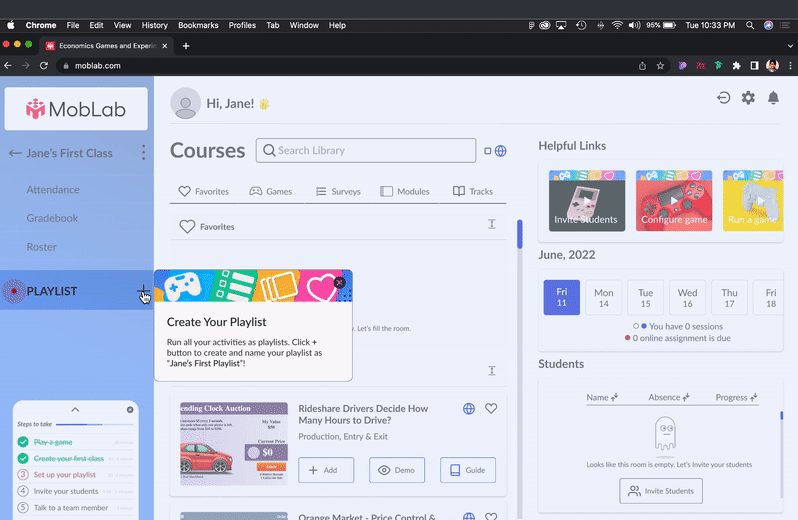Select Wed 16 in the calendar
This screenshot has width=798, height=520.
pos(687,297)
